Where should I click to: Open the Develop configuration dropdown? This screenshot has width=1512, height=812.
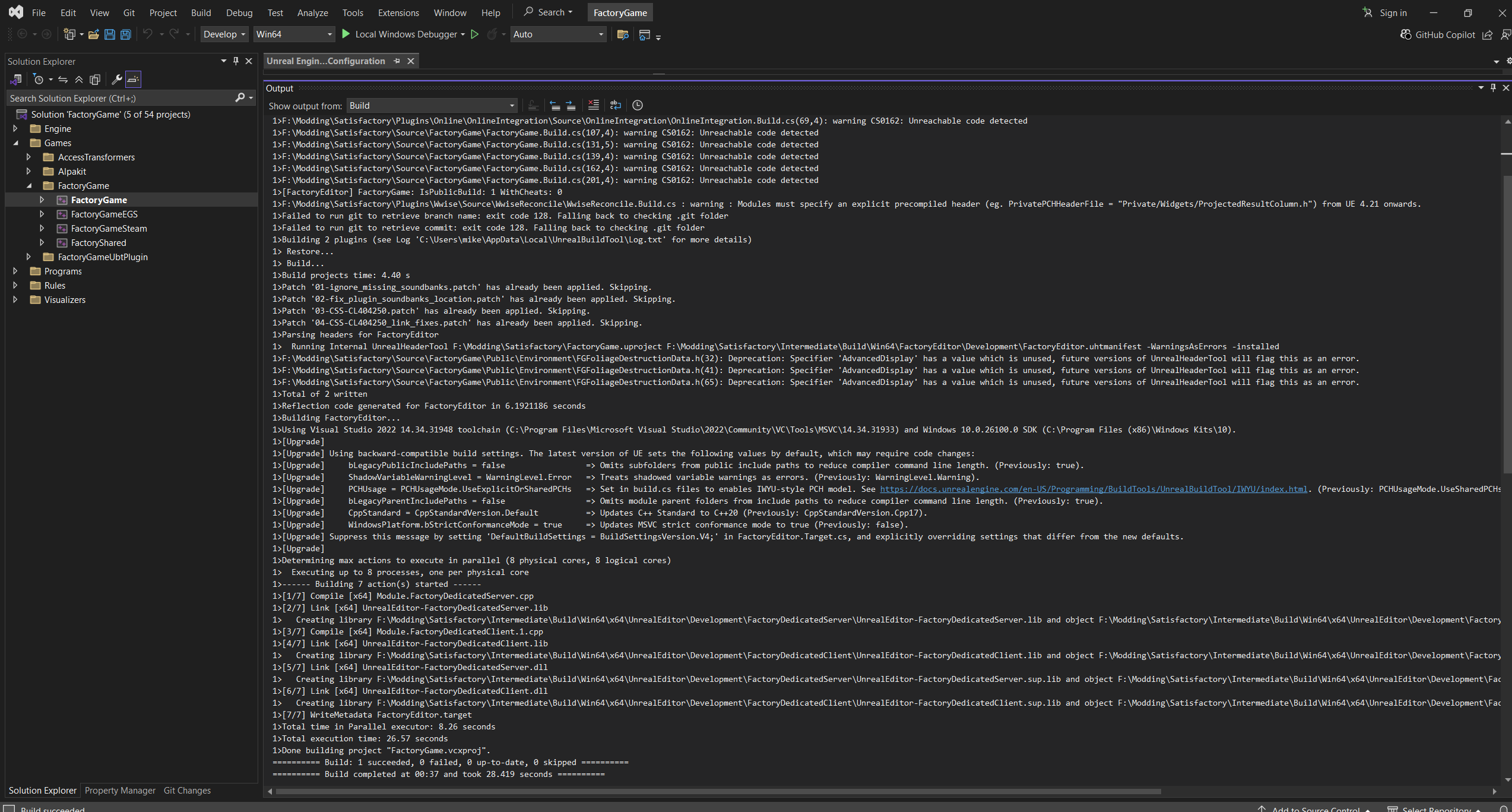point(224,34)
